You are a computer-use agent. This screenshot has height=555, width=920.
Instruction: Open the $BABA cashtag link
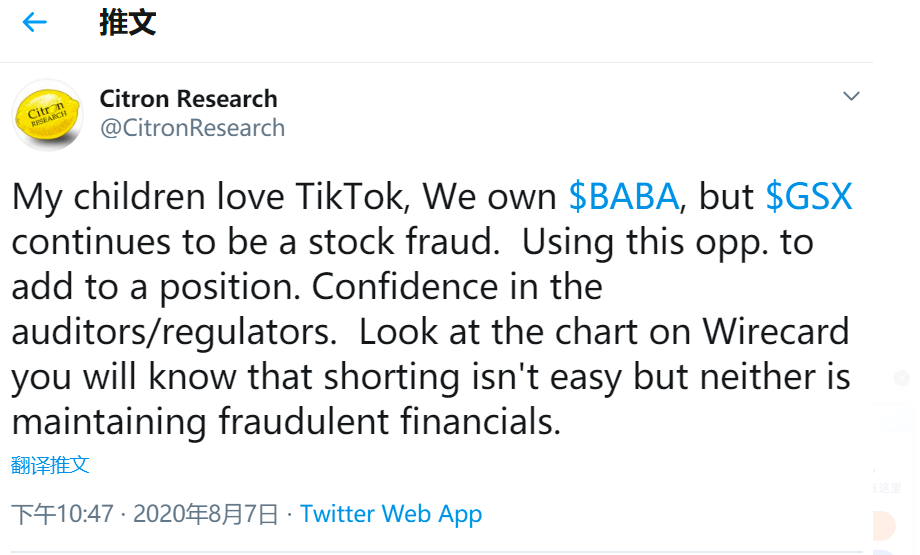(x=623, y=197)
